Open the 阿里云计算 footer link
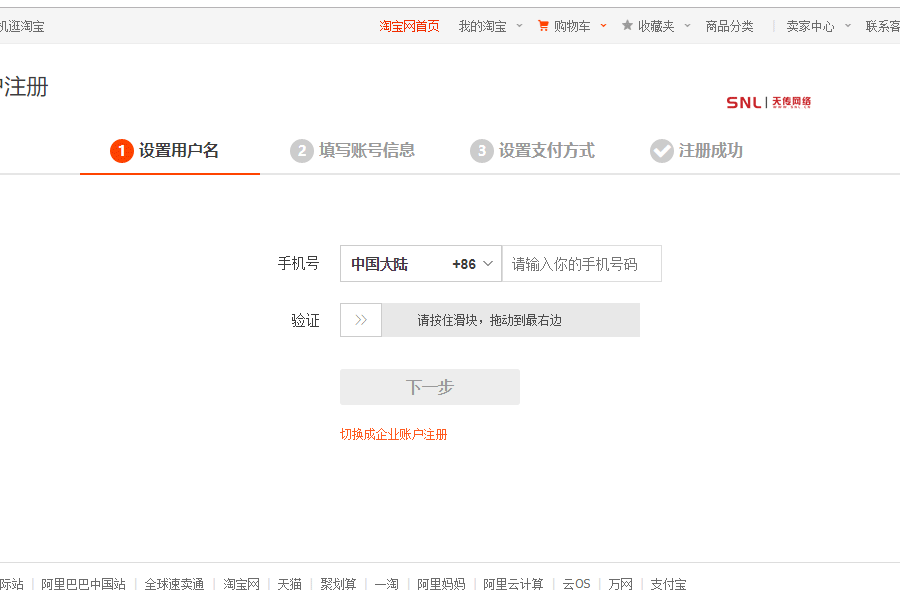The height and width of the screenshot is (600, 900). tap(513, 584)
